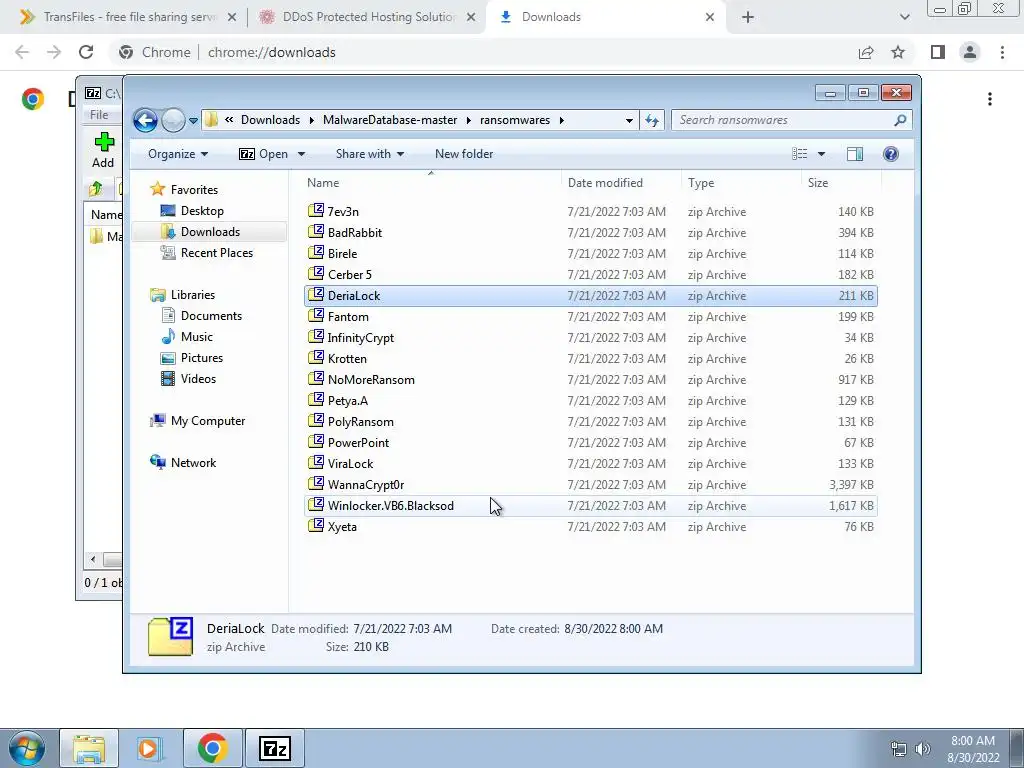Select the WannaCrypt0r zip archive
Viewport: 1024px width, 768px height.
[590, 485]
